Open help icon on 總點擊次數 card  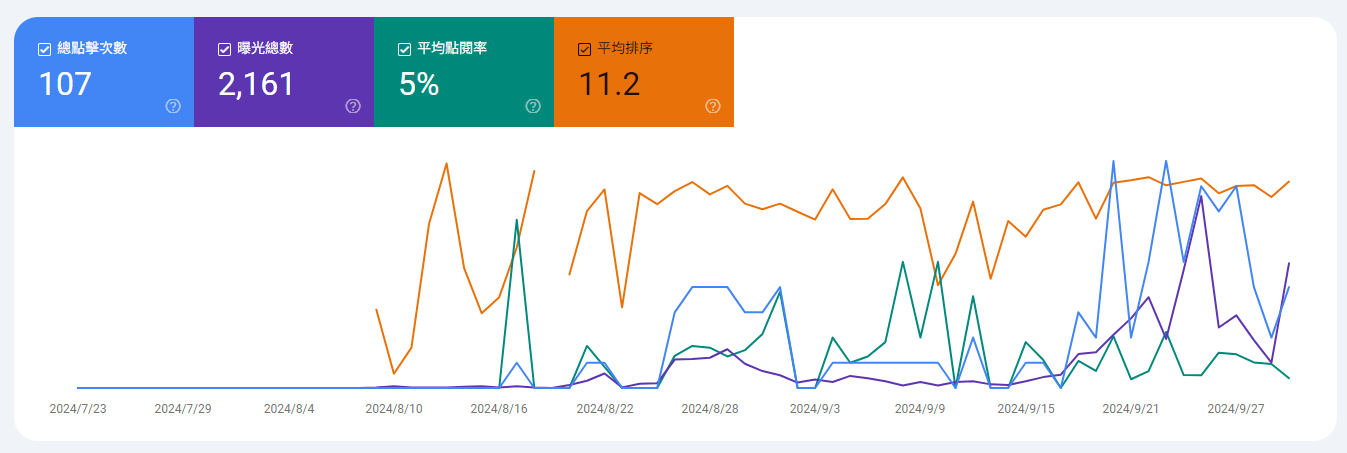coord(173,106)
